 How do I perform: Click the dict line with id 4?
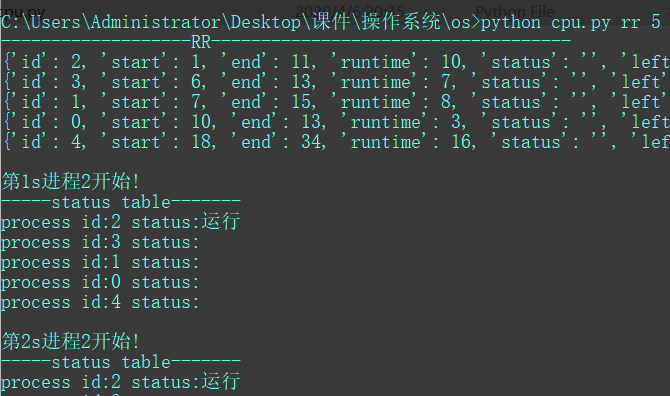(x=335, y=142)
